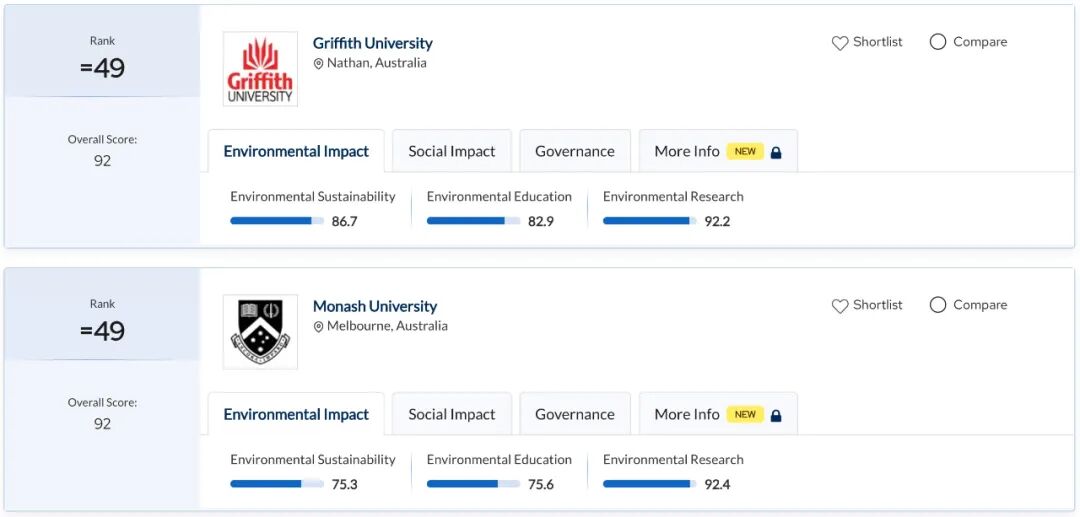Image resolution: width=1080 pixels, height=517 pixels.
Task: Click Monash's Environmental Research score bar
Action: pos(650,484)
